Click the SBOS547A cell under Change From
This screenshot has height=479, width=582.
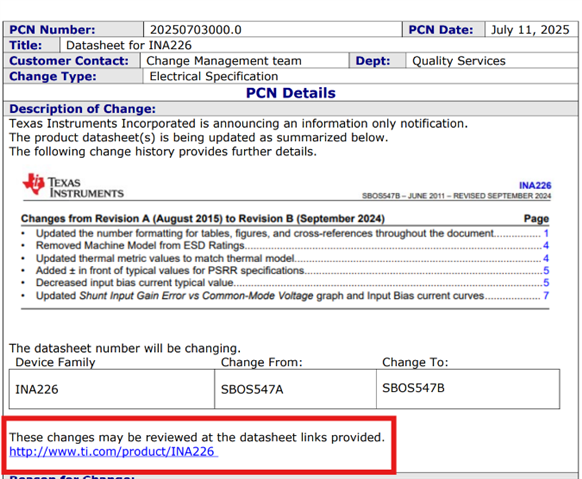coord(295,389)
